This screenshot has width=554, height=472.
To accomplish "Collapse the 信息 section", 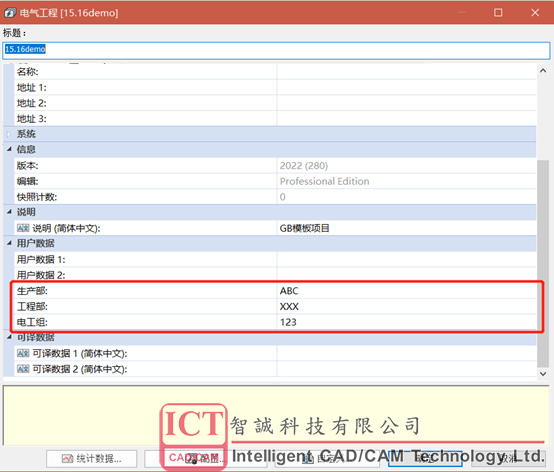I will 9,149.
